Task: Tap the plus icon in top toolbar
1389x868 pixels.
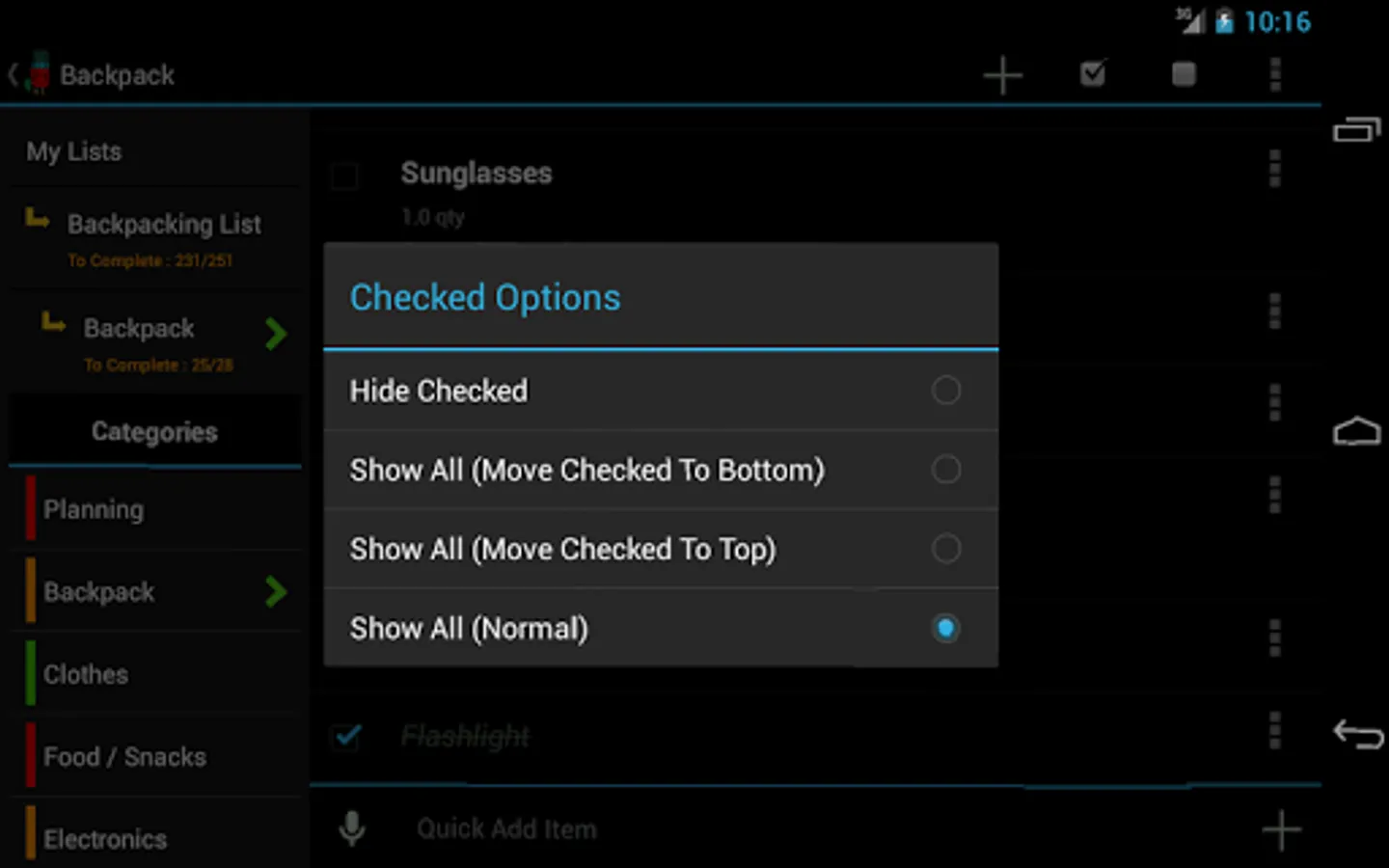Action: [x=1002, y=75]
